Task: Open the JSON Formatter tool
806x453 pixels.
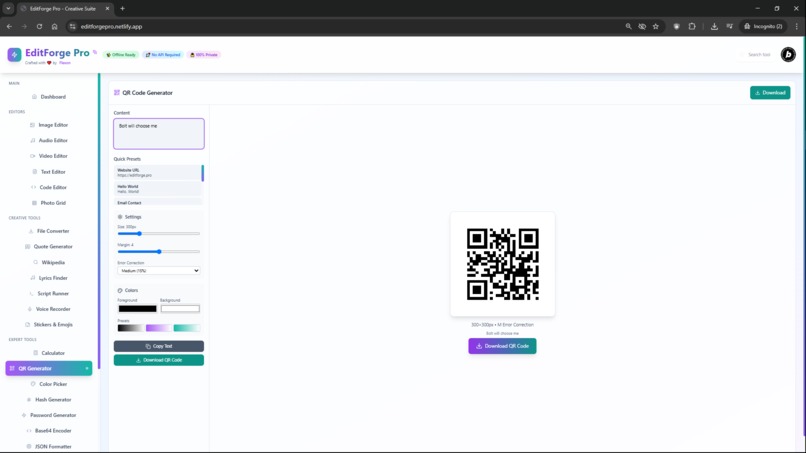Action: tap(49, 446)
